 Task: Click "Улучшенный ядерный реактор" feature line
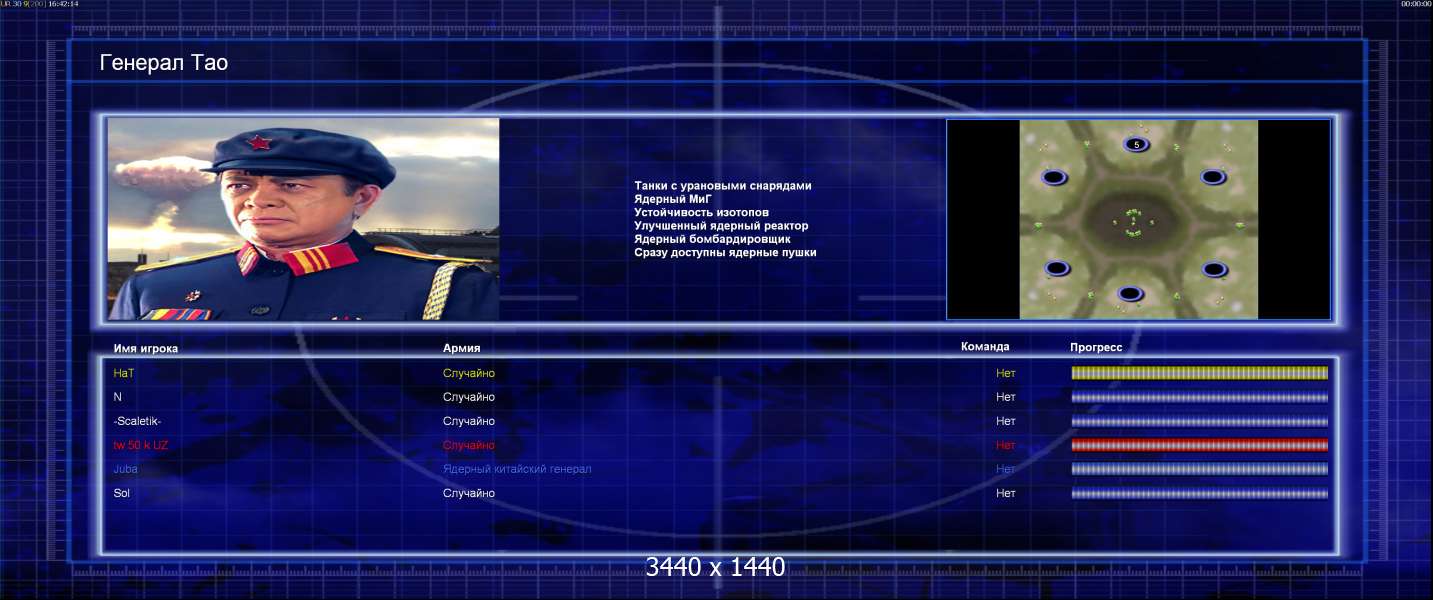[x=721, y=226]
